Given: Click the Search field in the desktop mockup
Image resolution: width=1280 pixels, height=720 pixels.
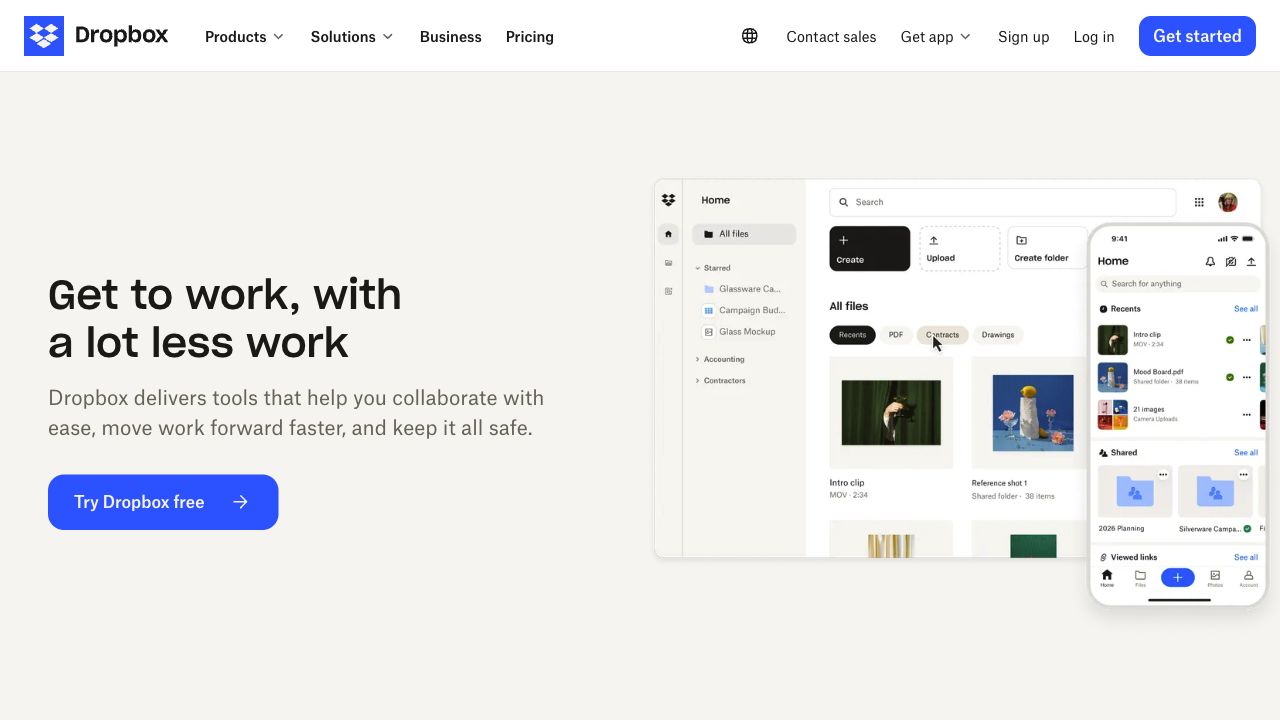Looking at the screenshot, I should (x=1003, y=202).
